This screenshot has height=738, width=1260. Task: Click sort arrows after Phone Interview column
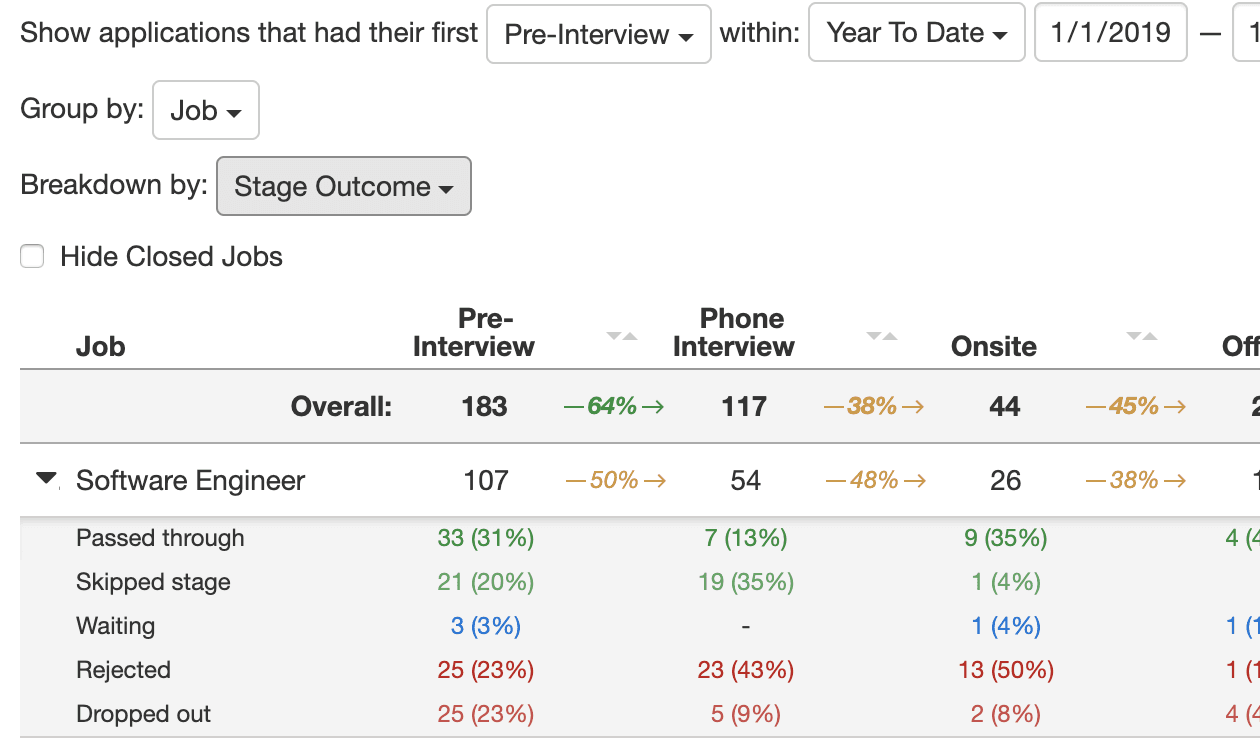(882, 336)
